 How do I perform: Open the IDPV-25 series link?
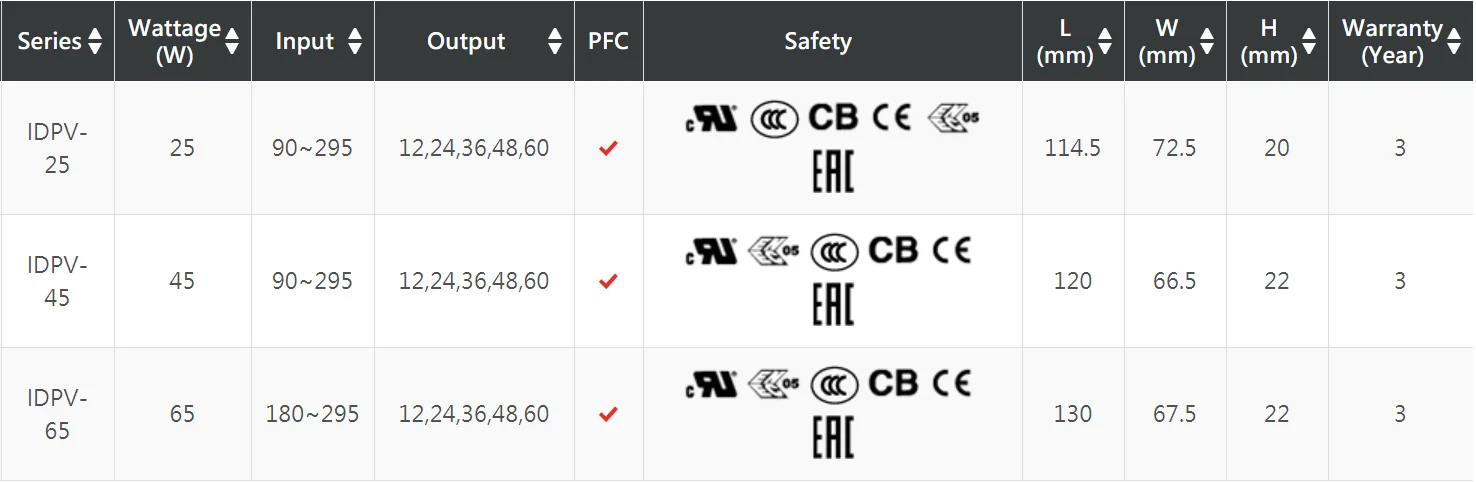pos(57,148)
